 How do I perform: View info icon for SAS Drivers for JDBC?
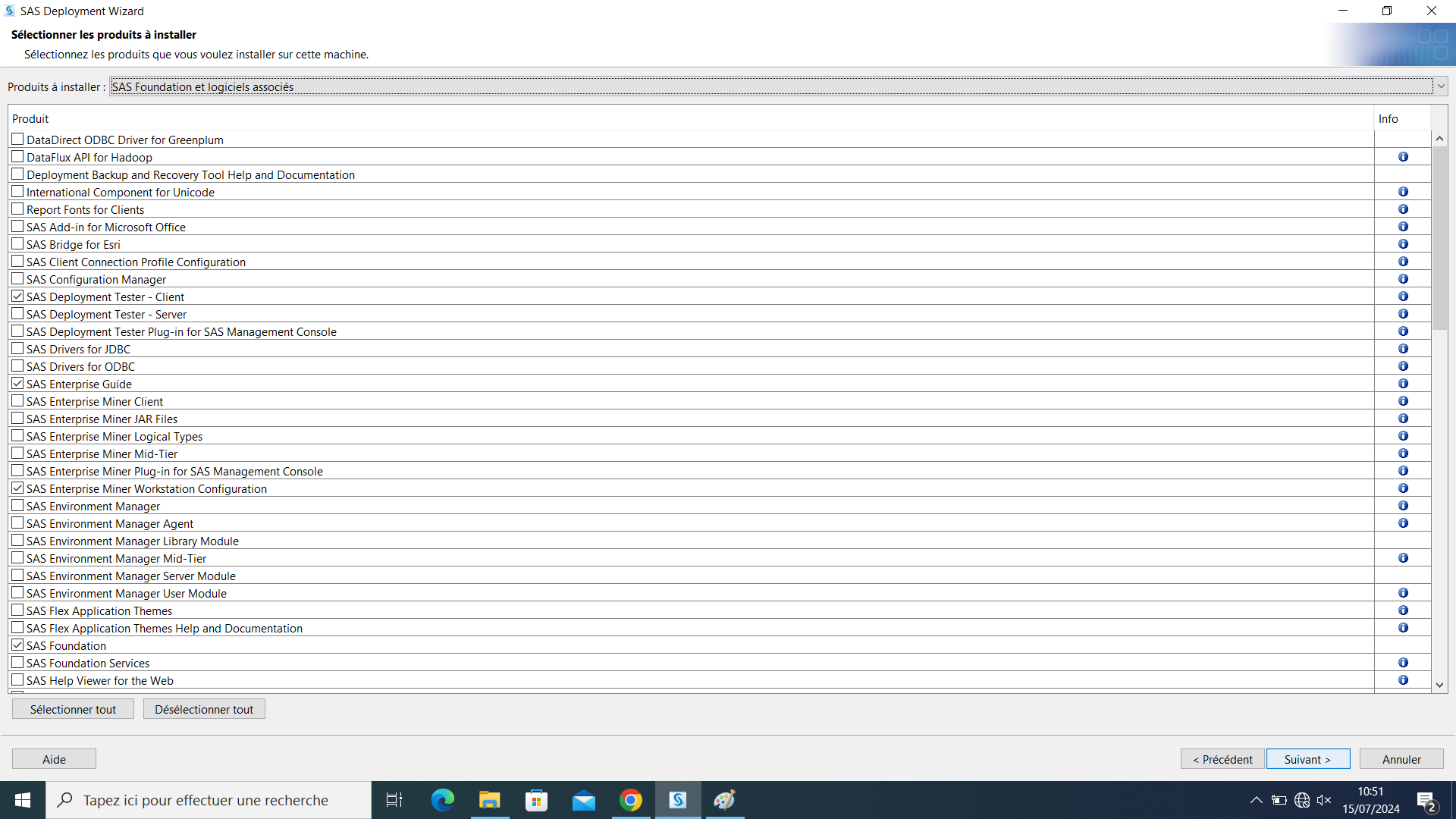point(1403,349)
